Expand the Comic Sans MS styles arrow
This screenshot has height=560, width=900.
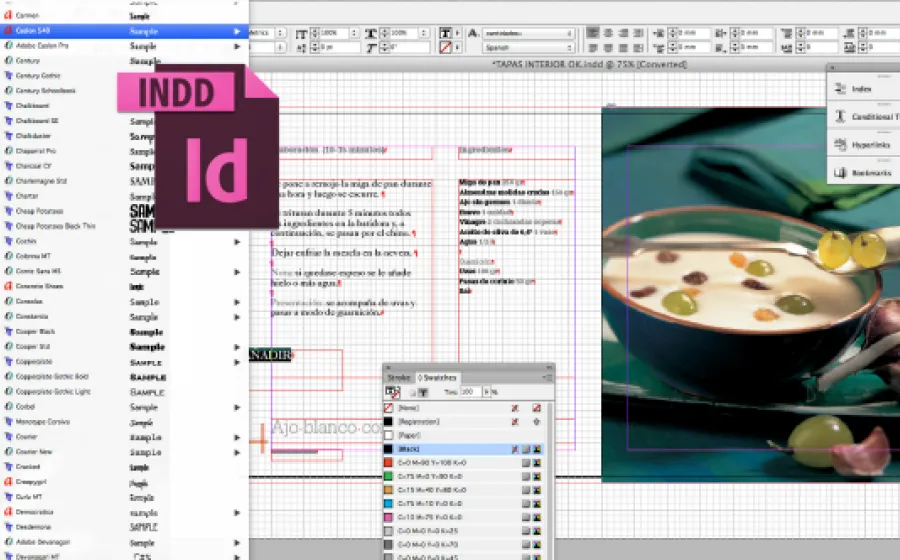click(237, 272)
